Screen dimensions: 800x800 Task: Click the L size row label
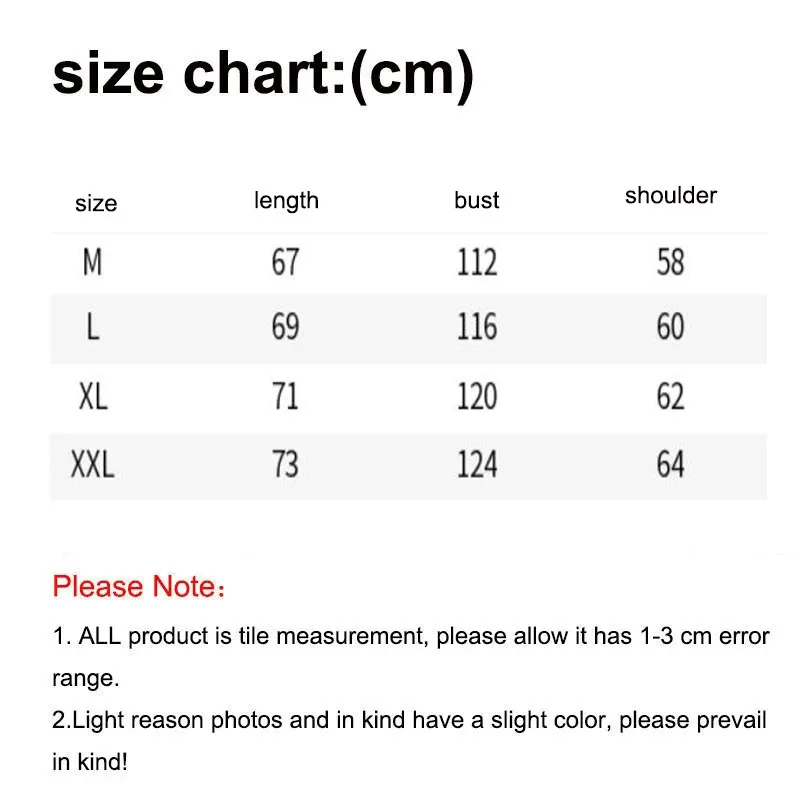tap(93, 327)
